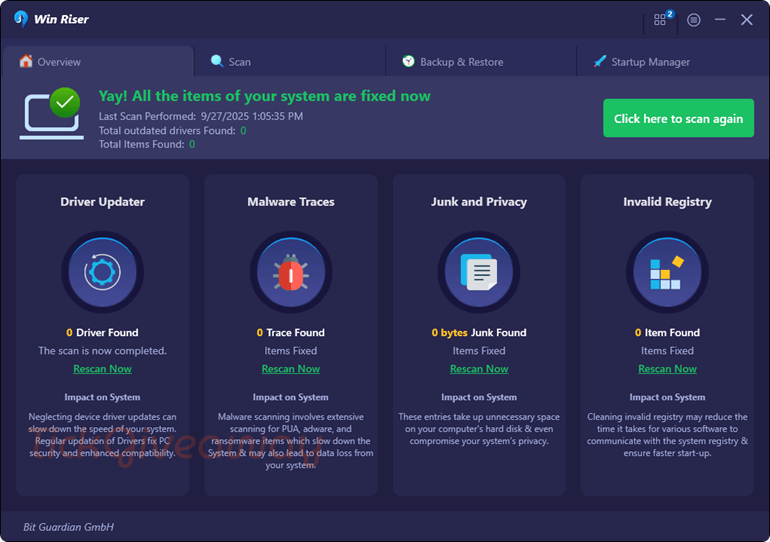The height and width of the screenshot is (542, 770).
Task: Close the Win Riser window
Action: click(x=746, y=20)
